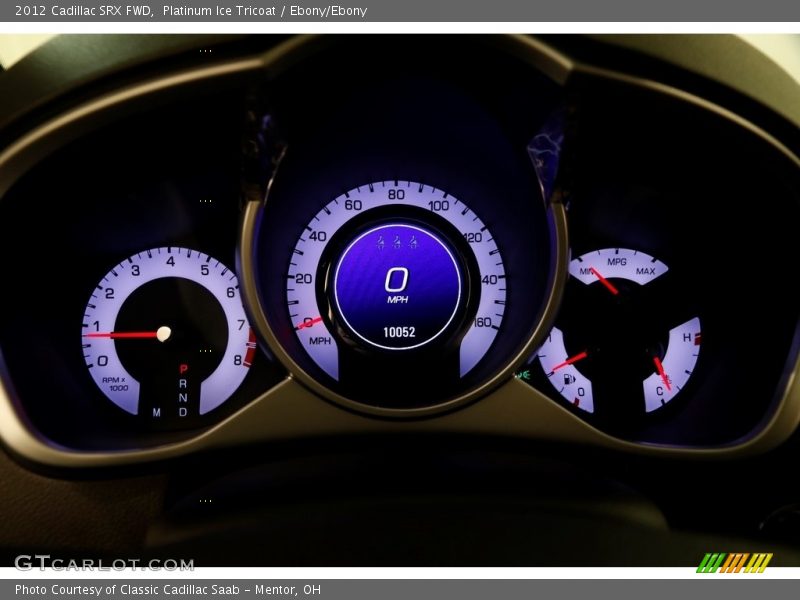Click the 'H' on temperature gauge
The height and width of the screenshot is (600, 800).
tap(687, 337)
